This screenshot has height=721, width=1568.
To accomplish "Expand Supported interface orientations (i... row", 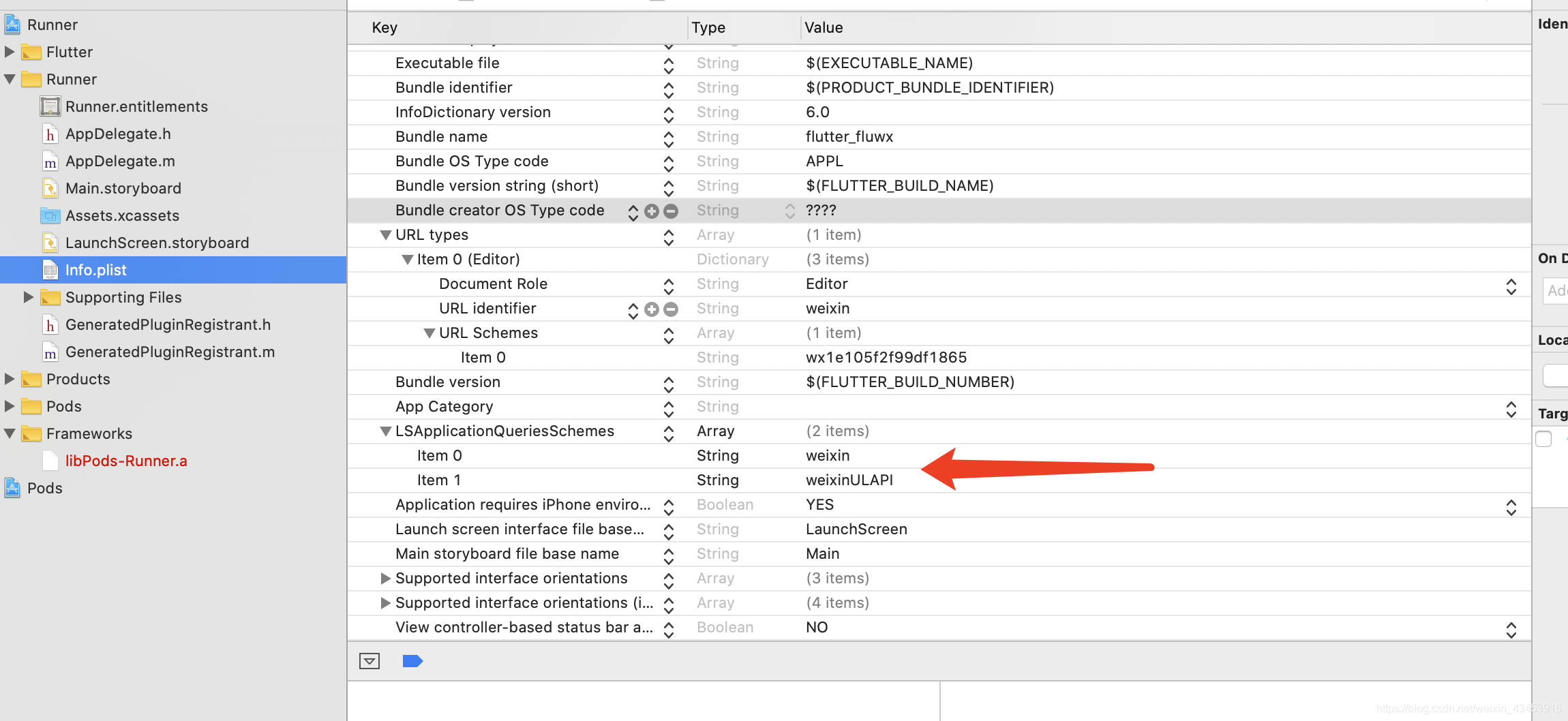I will coord(386,603).
